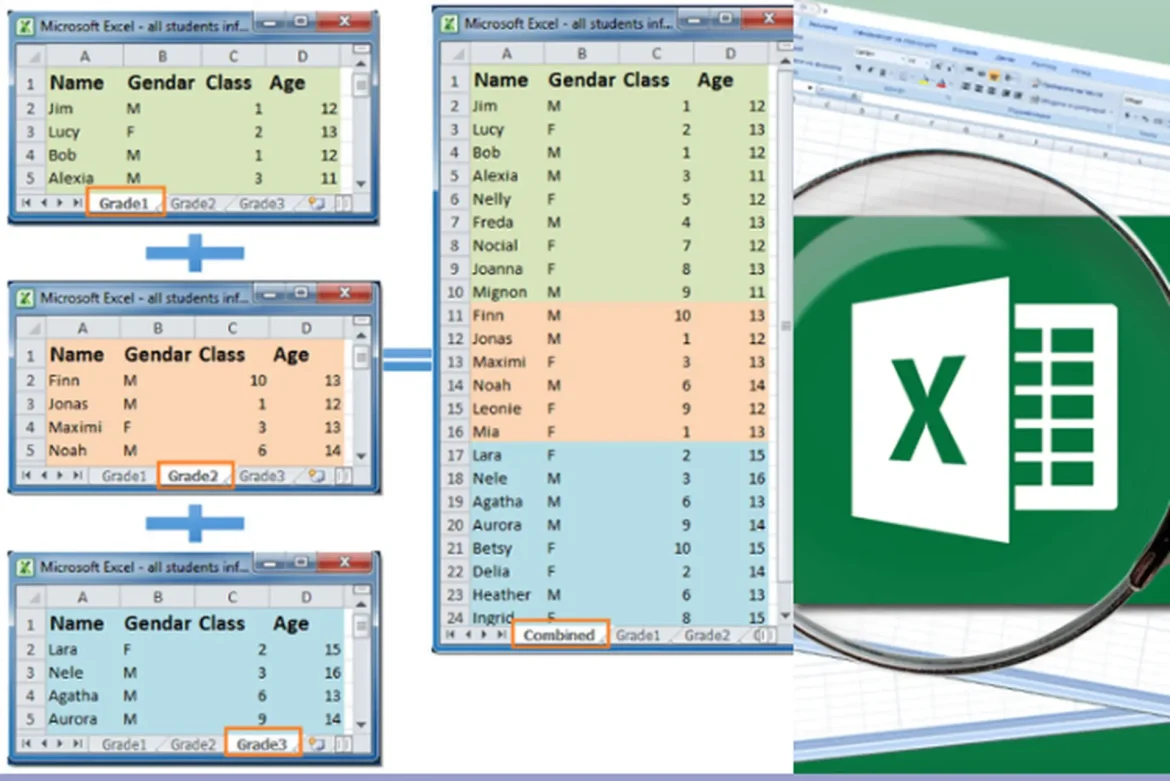Click the insert worksheet icon in the Grade2 window
The width and height of the screenshot is (1170, 781).
(317, 476)
